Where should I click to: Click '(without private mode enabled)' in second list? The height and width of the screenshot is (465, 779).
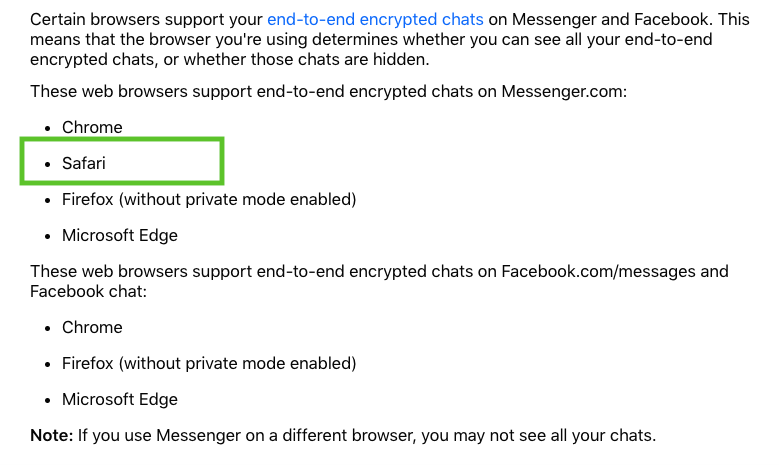point(237,364)
